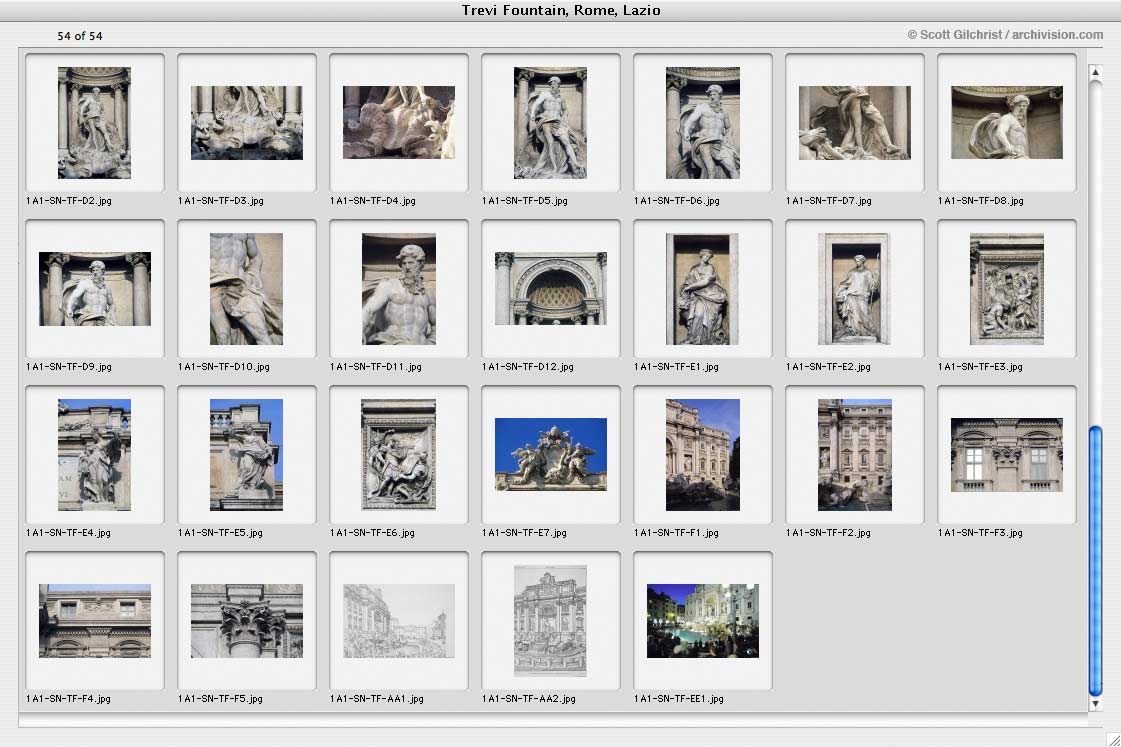Select thumbnail 1A1-SN-TF-E4.jpg
The image size is (1121, 747).
[94, 455]
